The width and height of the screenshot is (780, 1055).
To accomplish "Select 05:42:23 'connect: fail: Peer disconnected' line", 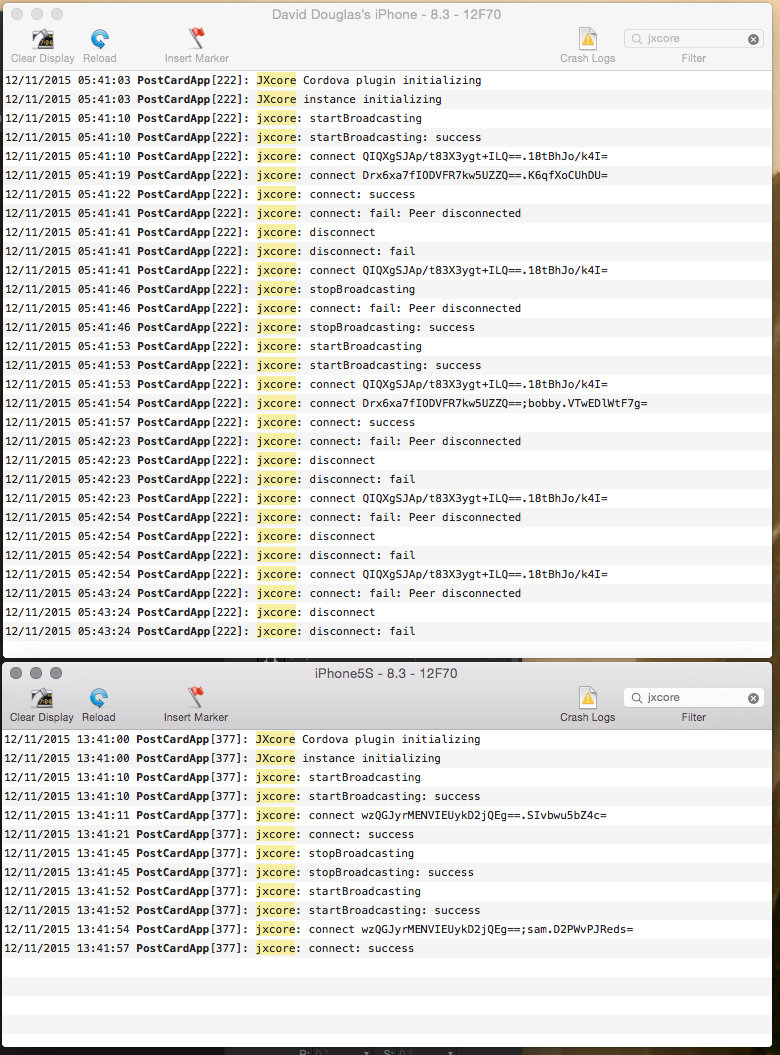I will point(387,441).
